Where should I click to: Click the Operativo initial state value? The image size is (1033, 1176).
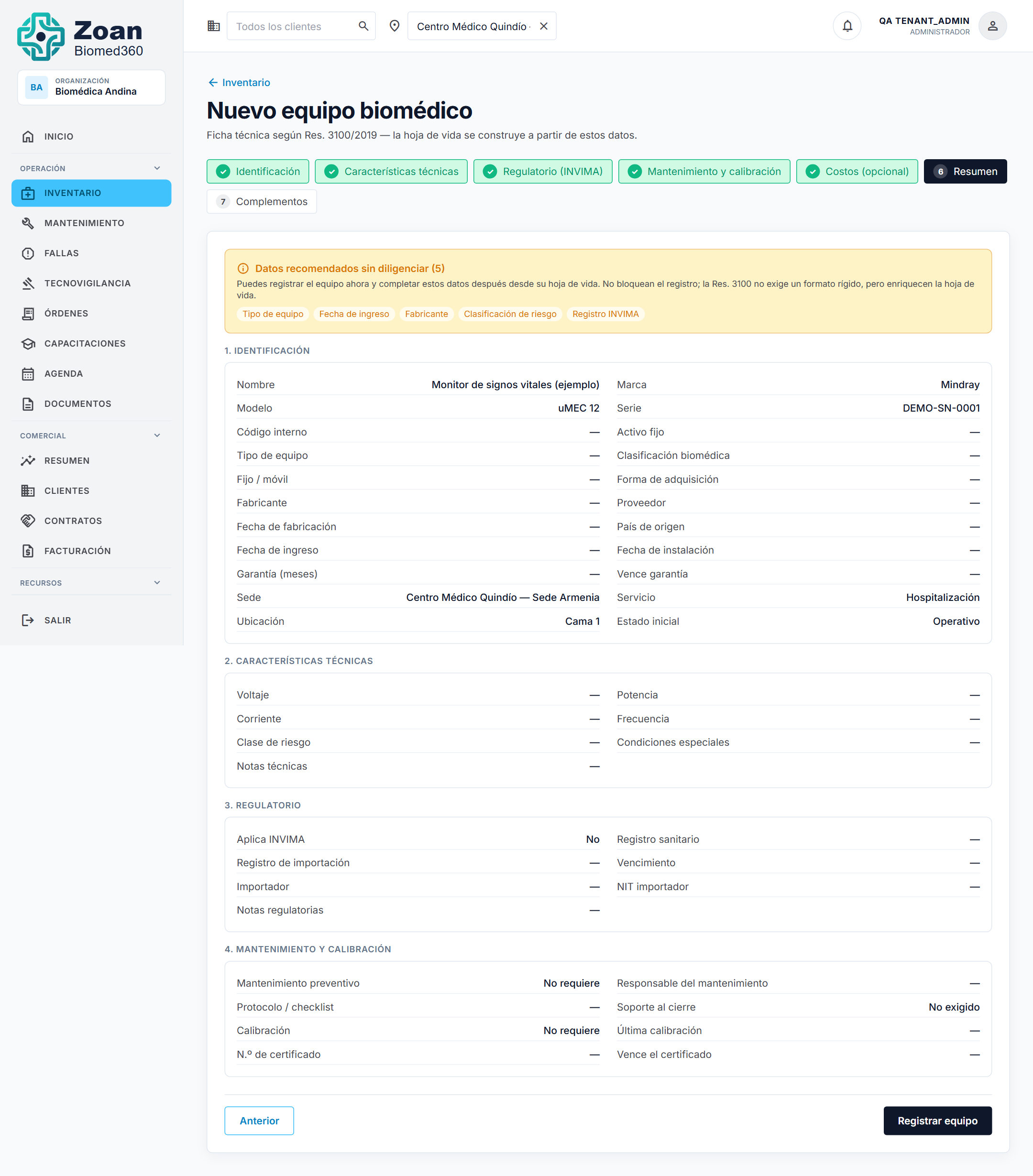click(956, 621)
